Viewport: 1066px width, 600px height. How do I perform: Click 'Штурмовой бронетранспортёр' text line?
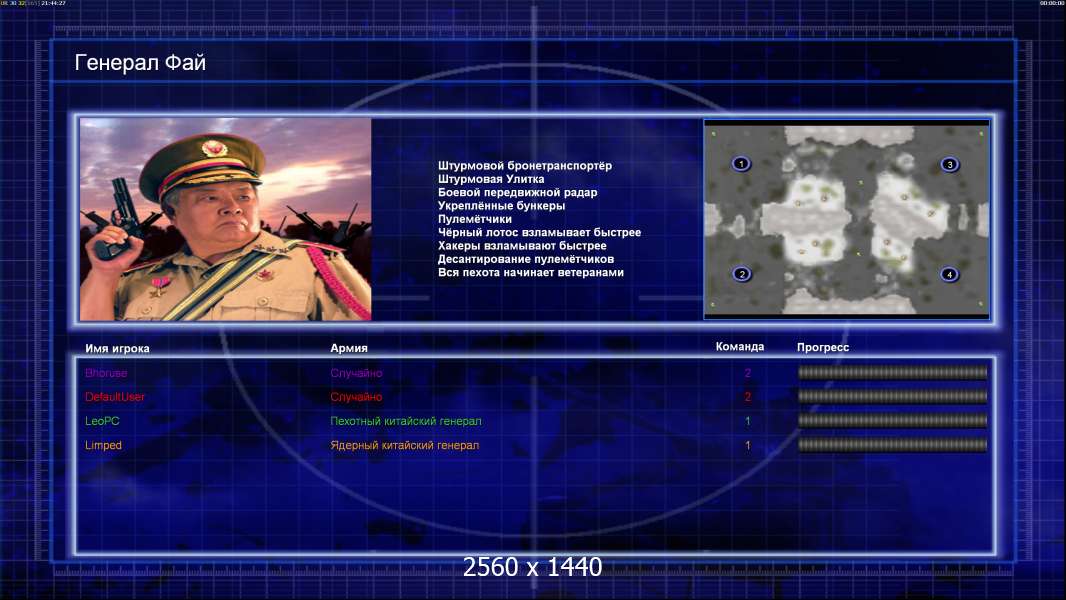(525, 166)
